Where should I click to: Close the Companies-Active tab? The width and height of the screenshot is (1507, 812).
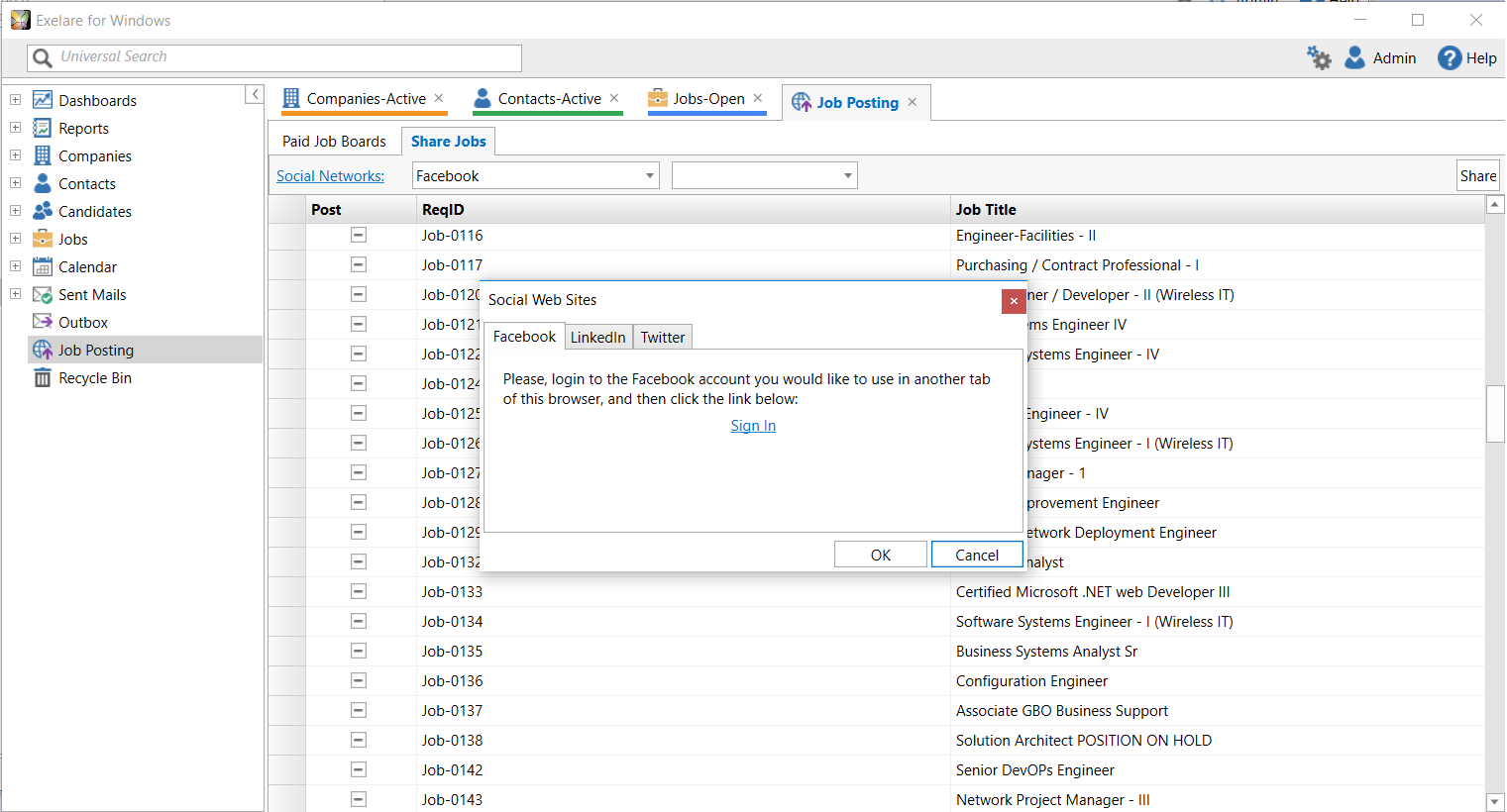pos(439,98)
